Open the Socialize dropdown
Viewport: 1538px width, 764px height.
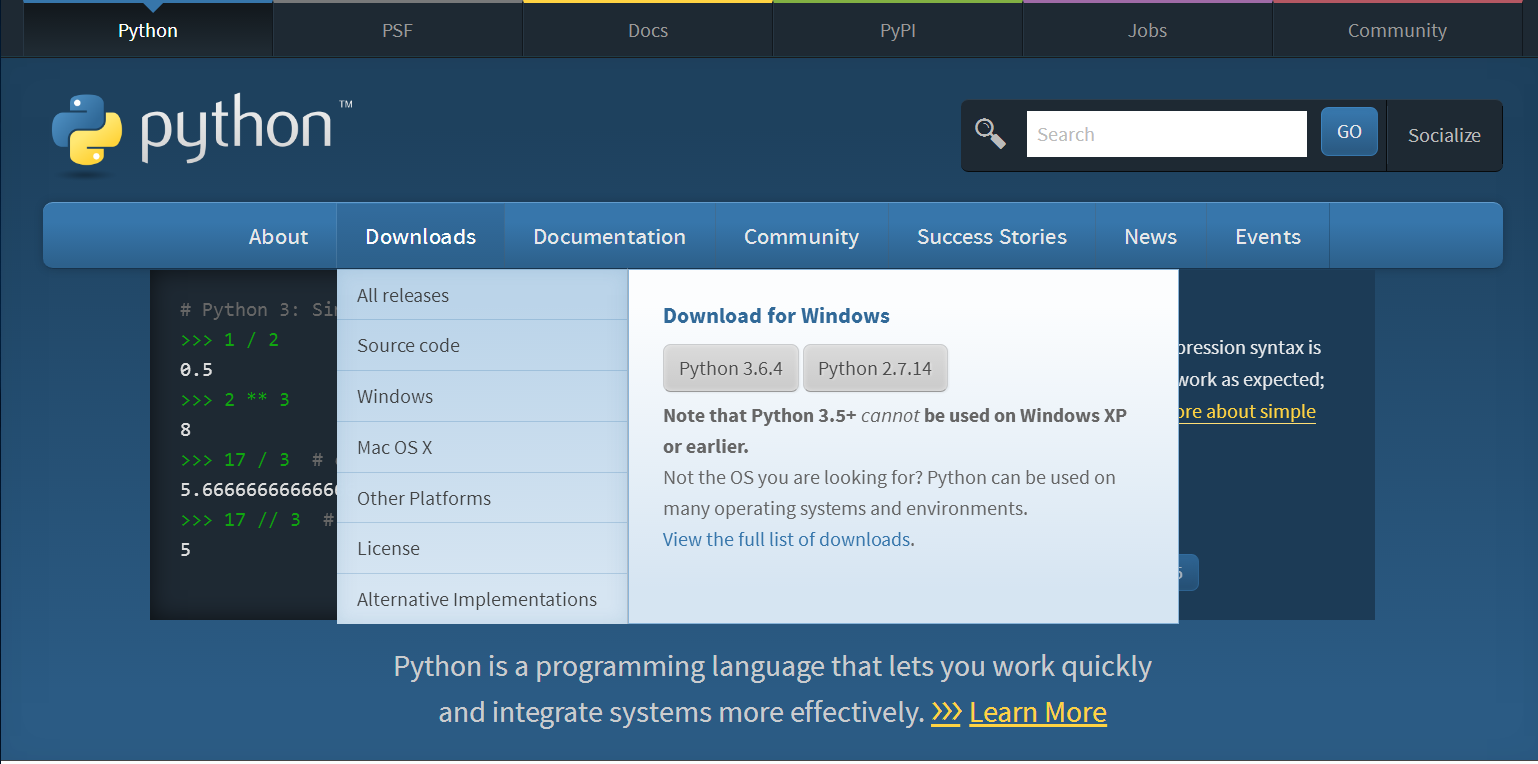click(x=1443, y=135)
